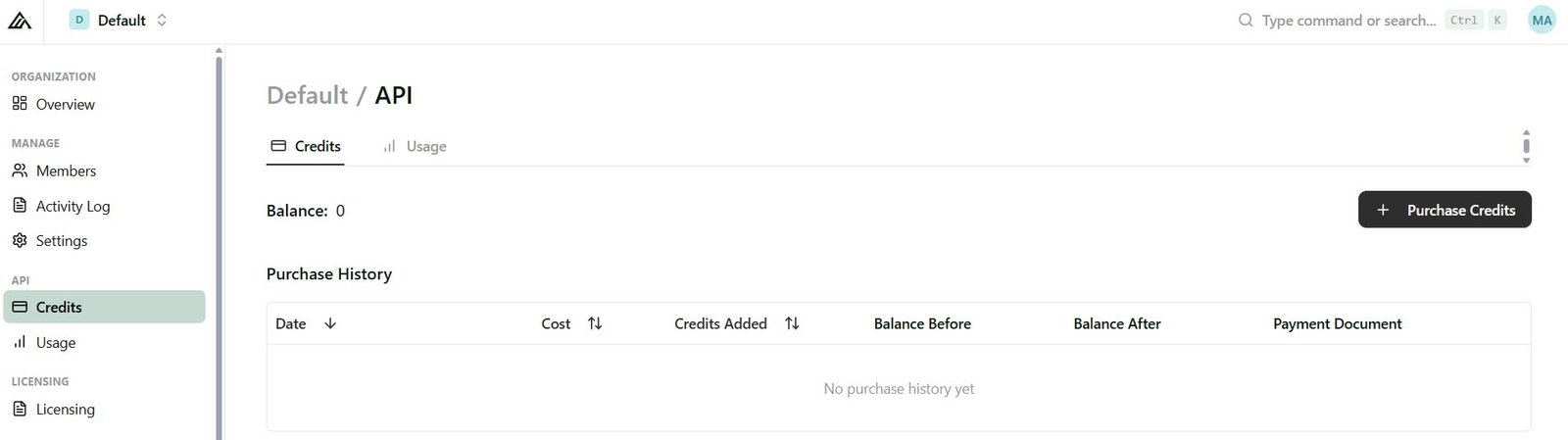Switch to the Credits tab
1568x440 pixels.
306,146
